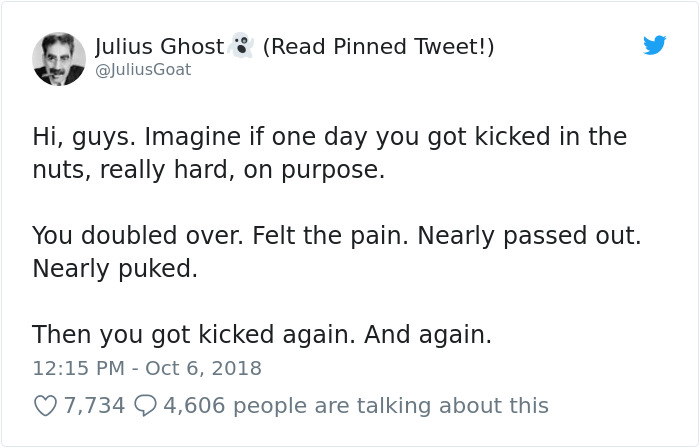Click the "Nearly puked." line
700x448 pixels.
115,269
